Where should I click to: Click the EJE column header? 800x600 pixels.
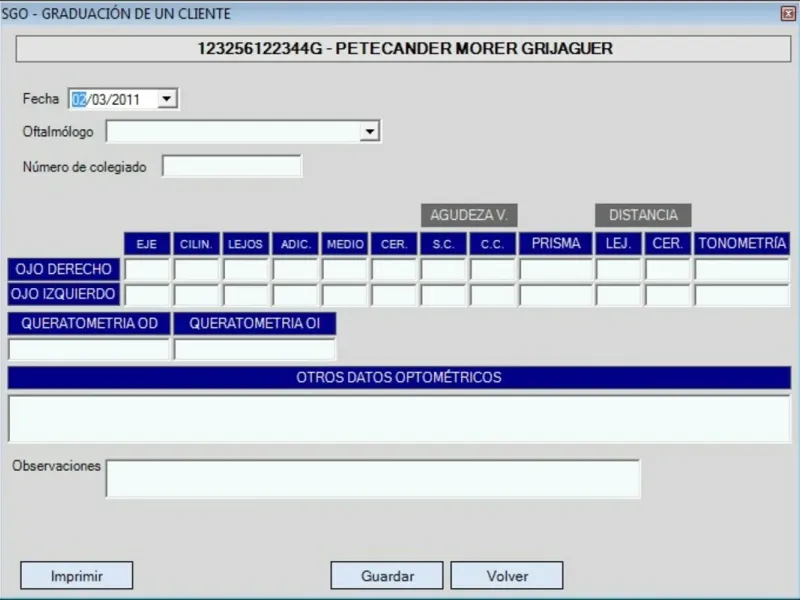click(x=147, y=244)
